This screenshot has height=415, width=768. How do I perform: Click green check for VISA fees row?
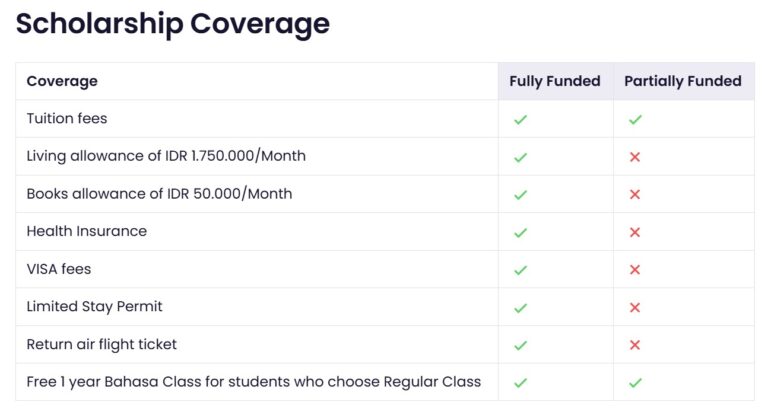point(520,270)
